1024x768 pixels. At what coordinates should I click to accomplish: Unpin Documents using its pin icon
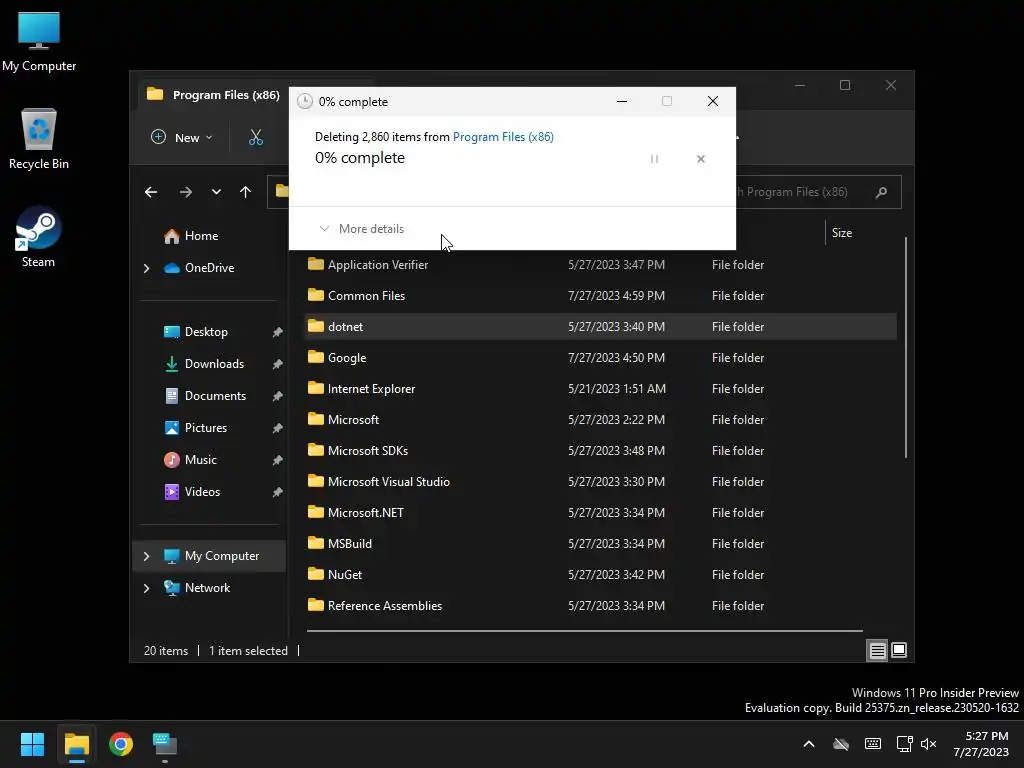pos(278,396)
